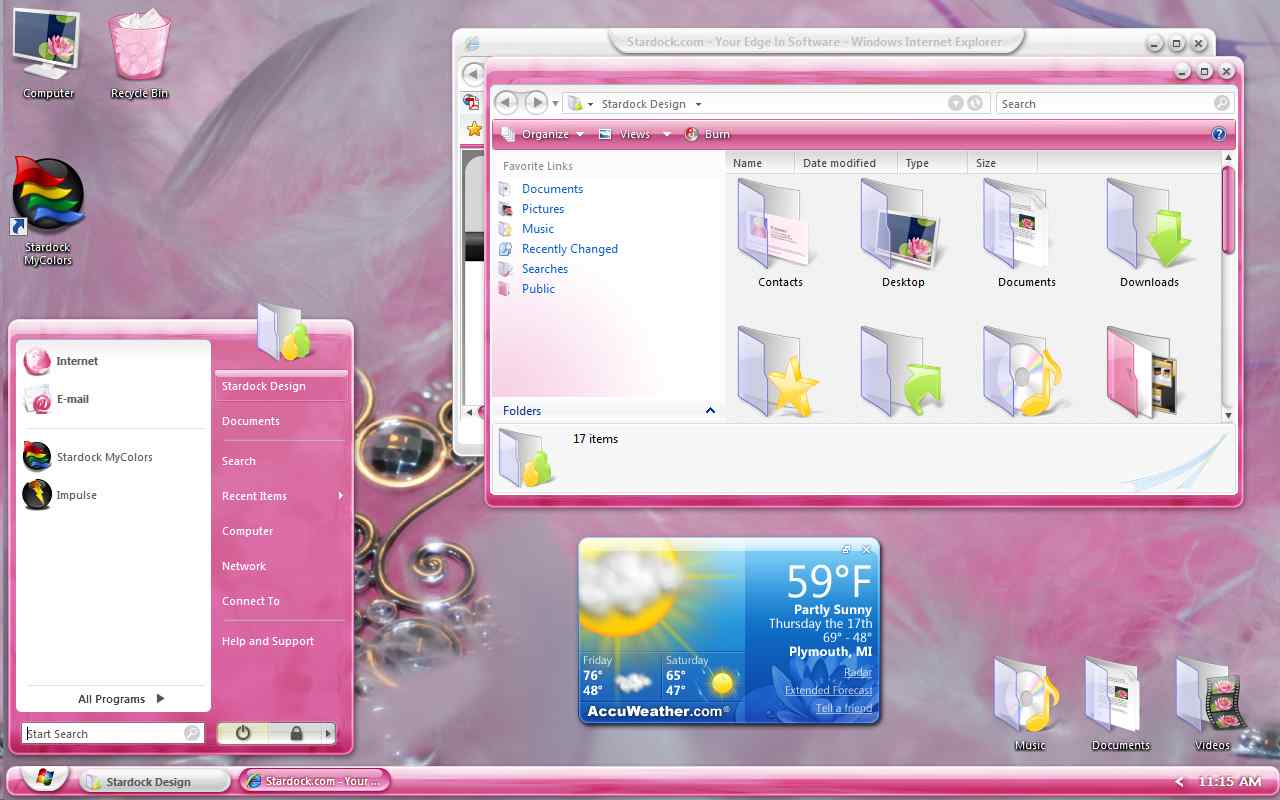
Task: Open the recent pages dropdown arrow
Action: tap(556, 104)
